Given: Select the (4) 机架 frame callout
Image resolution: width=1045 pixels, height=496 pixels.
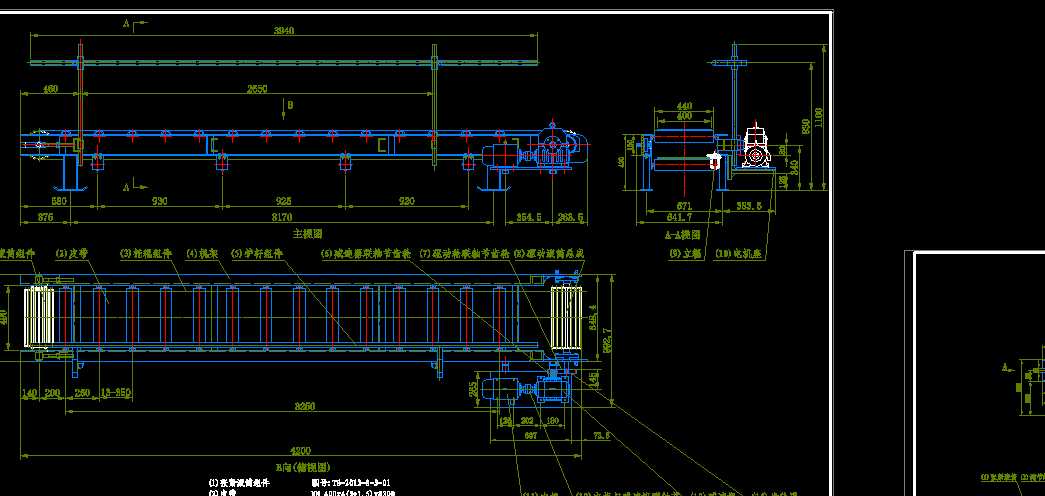Looking at the screenshot, I should pyautogui.click(x=202, y=253).
